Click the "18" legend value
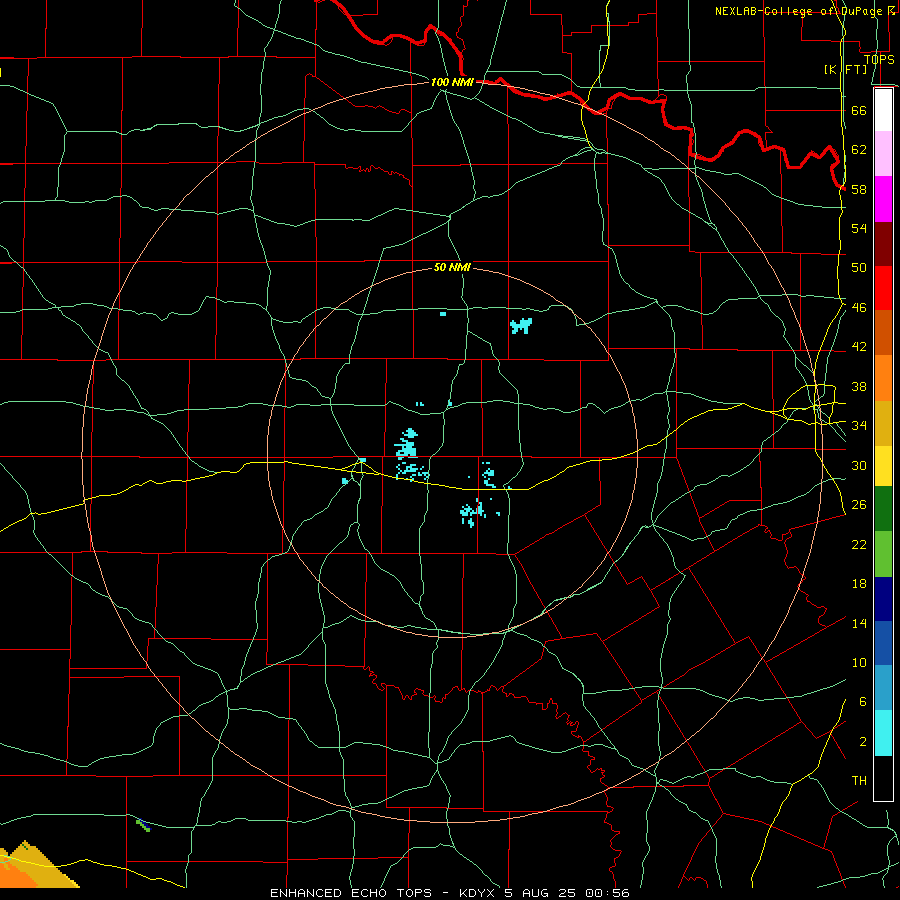This screenshot has height=900, width=900. (x=859, y=584)
